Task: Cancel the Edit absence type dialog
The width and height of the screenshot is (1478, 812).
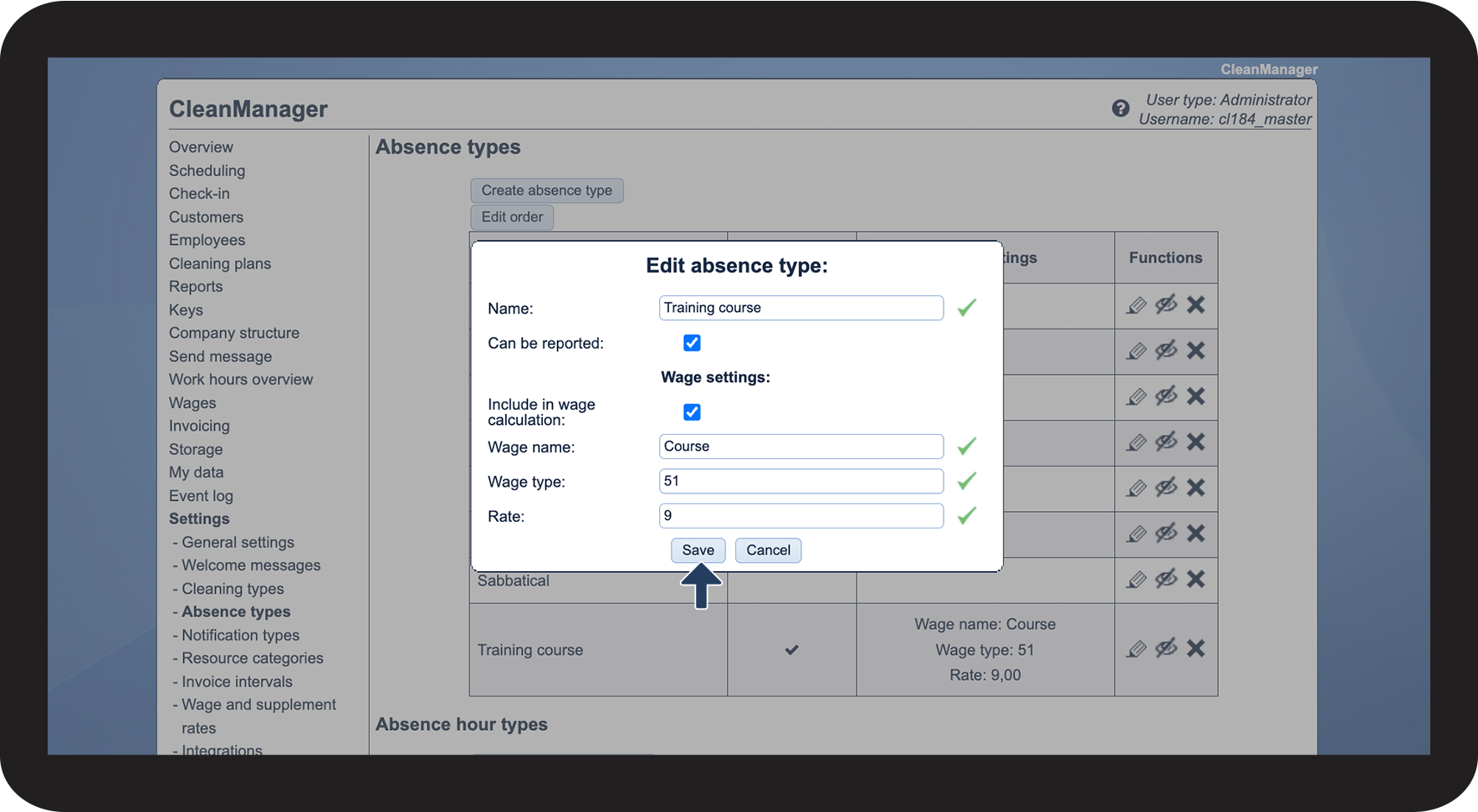Action: [768, 550]
